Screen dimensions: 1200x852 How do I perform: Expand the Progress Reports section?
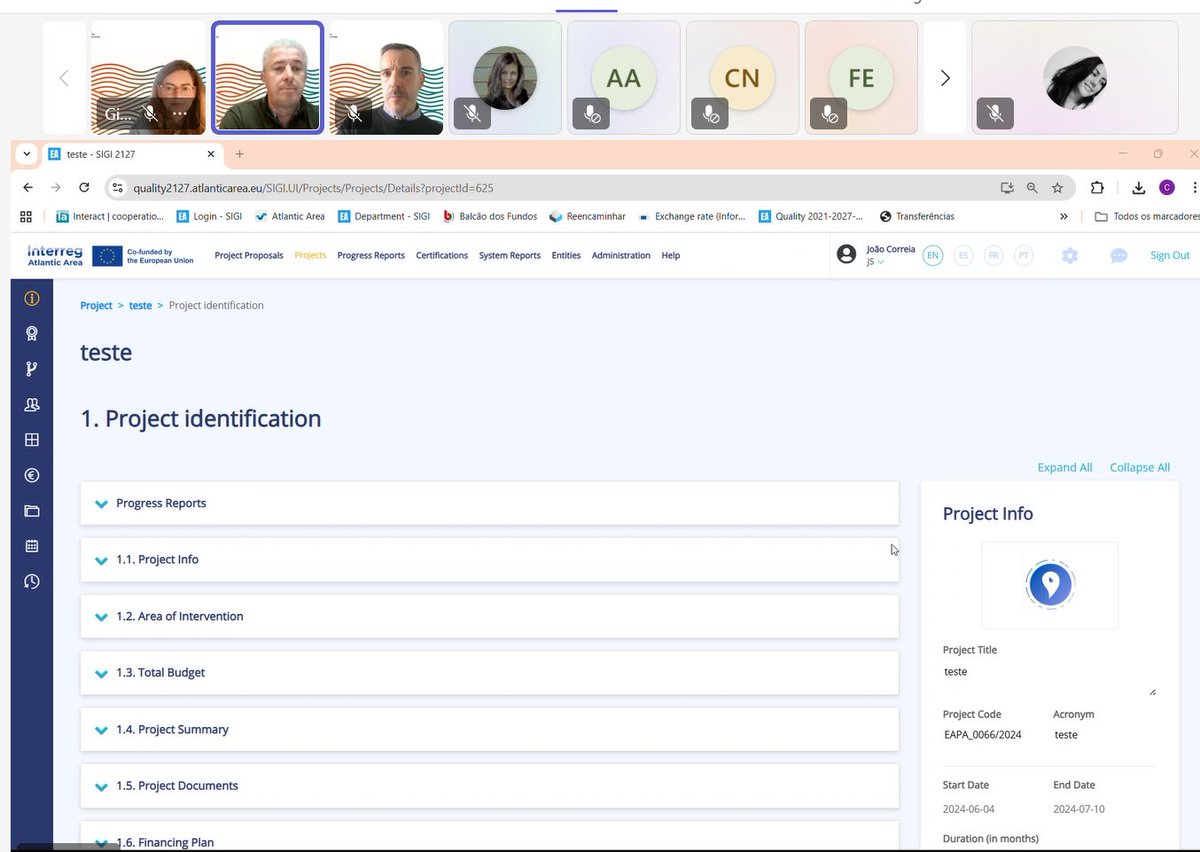(x=490, y=503)
